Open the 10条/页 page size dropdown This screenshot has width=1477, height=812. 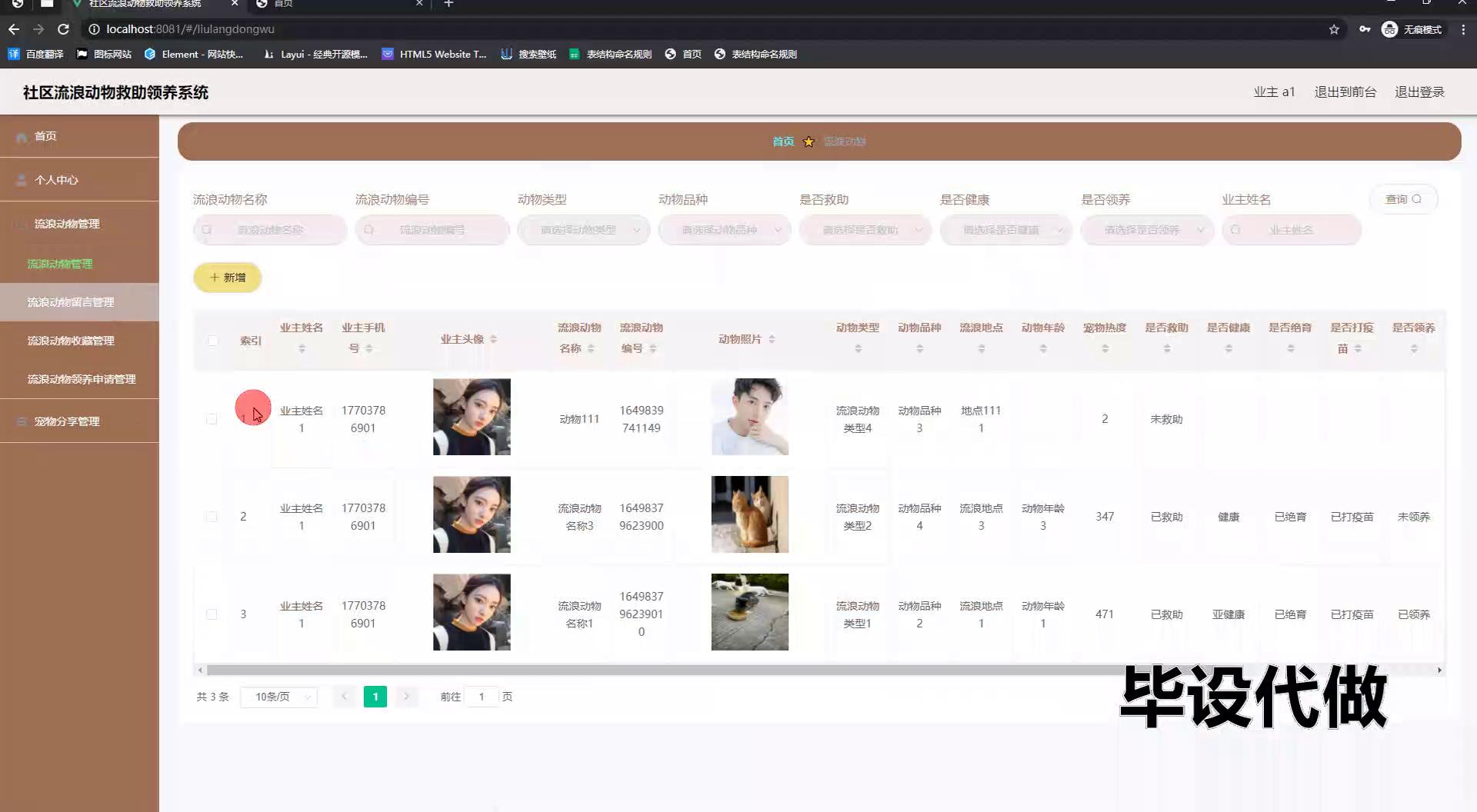(279, 697)
